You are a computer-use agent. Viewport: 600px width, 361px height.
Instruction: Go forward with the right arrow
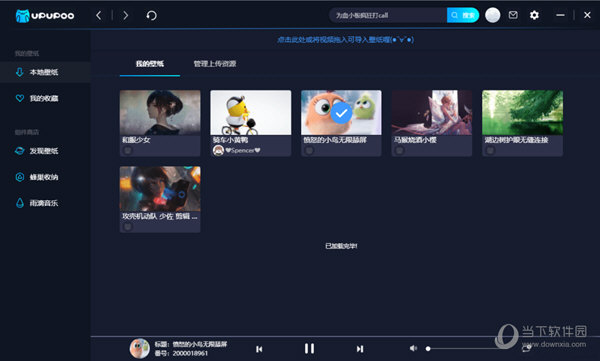click(x=126, y=15)
